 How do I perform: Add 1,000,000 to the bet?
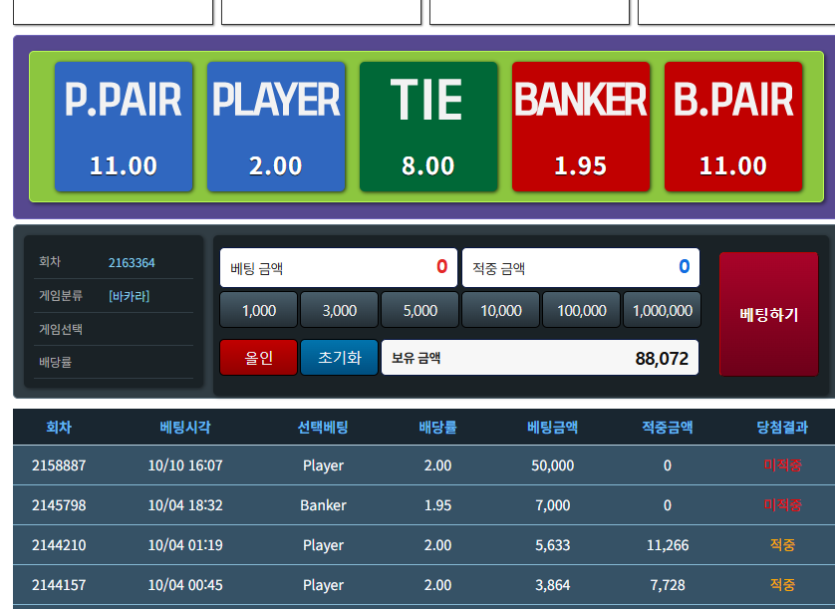point(662,310)
